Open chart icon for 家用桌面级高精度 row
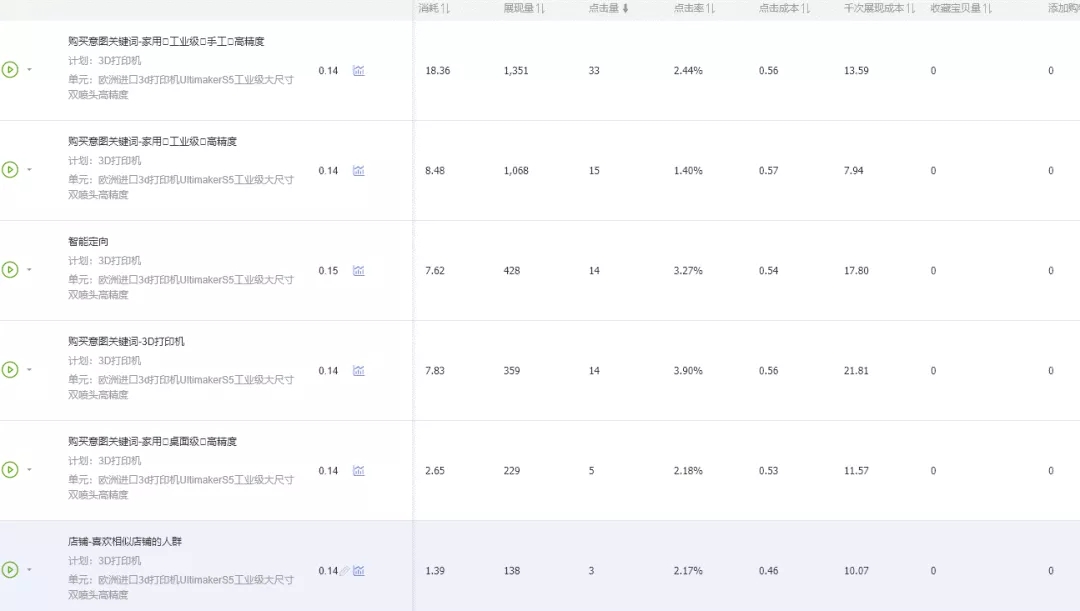Screen dimensions: 1080x611 point(358,471)
